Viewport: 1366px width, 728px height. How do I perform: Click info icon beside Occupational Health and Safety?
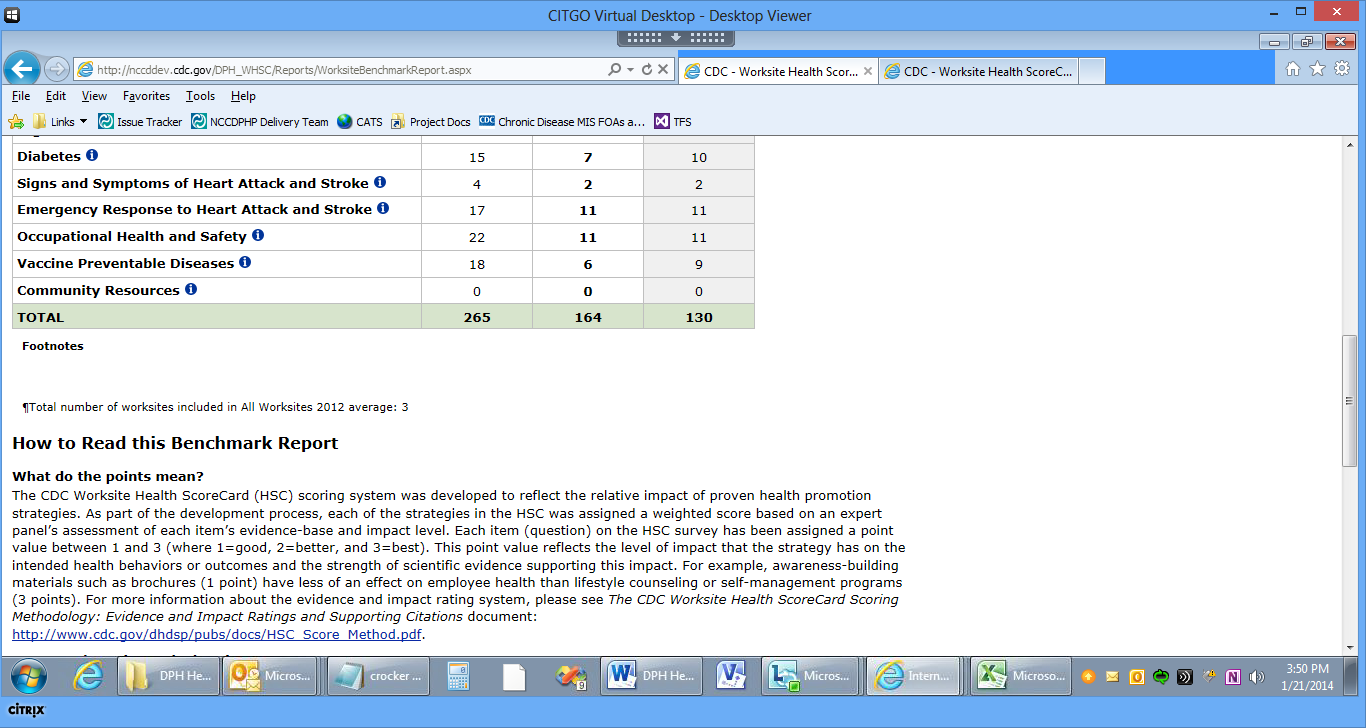pyautogui.click(x=258, y=236)
